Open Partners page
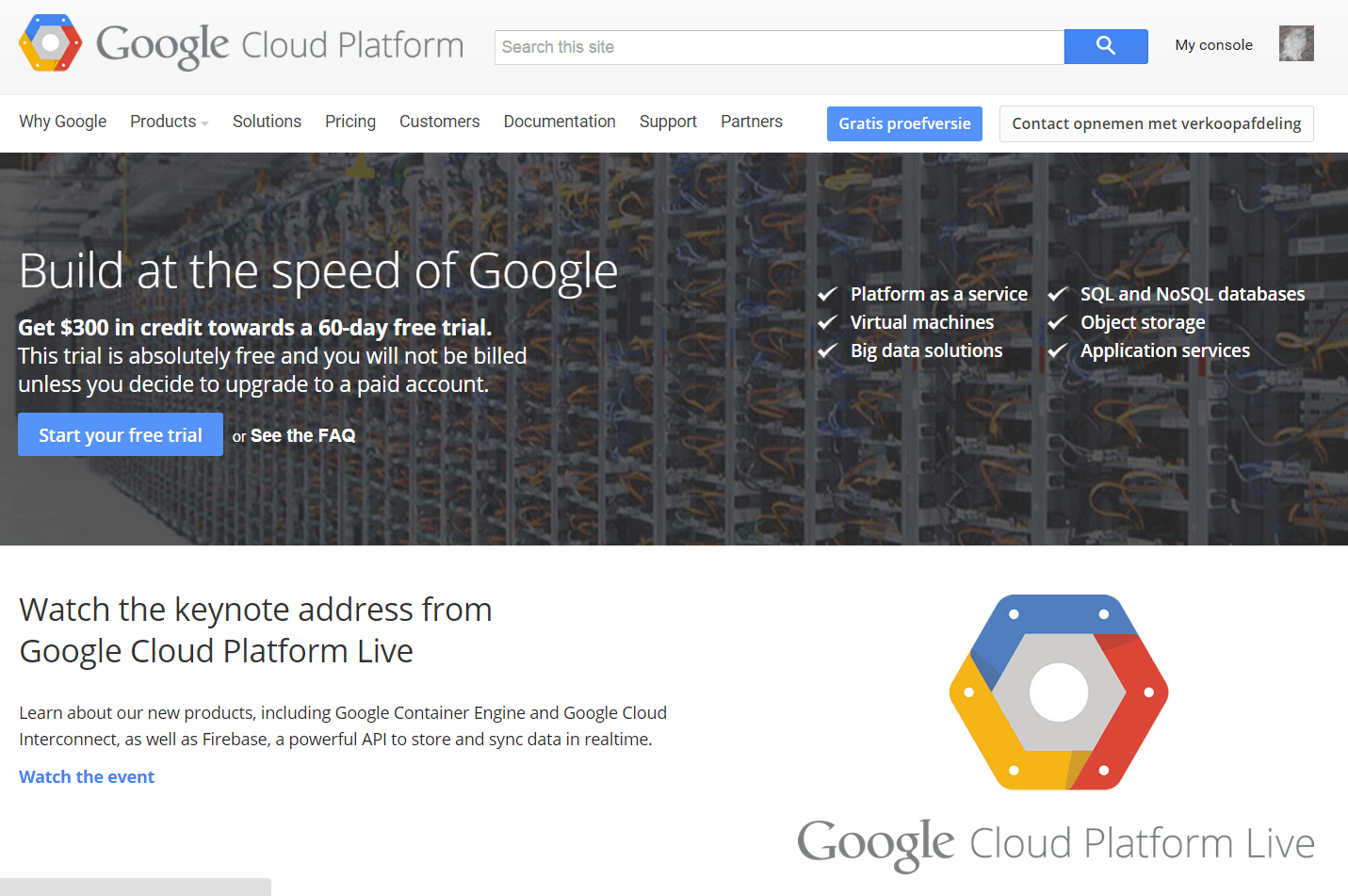The height and width of the screenshot is (896, 1348). point(752,122)
